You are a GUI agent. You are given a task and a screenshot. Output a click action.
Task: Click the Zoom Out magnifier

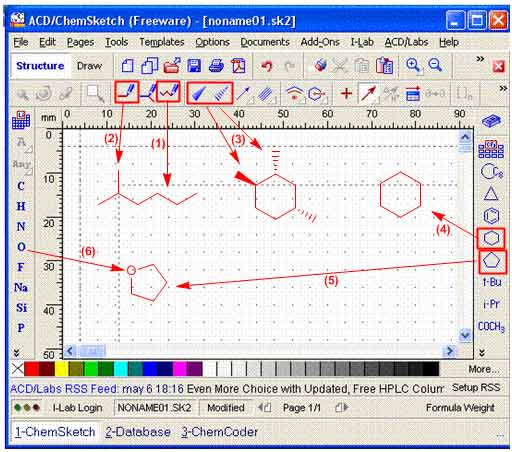coord(435,65)
